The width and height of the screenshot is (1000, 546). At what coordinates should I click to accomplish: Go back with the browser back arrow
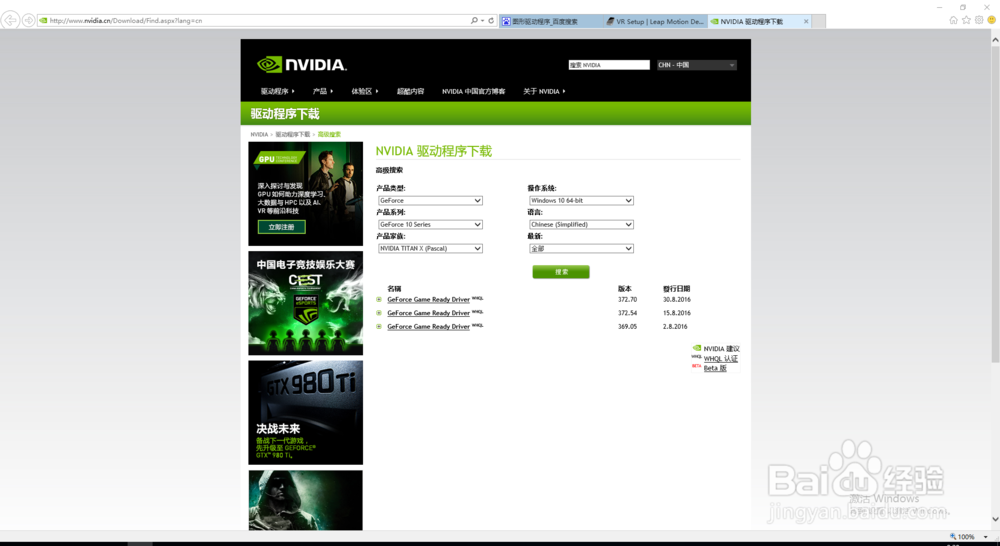tap(10, 20)
